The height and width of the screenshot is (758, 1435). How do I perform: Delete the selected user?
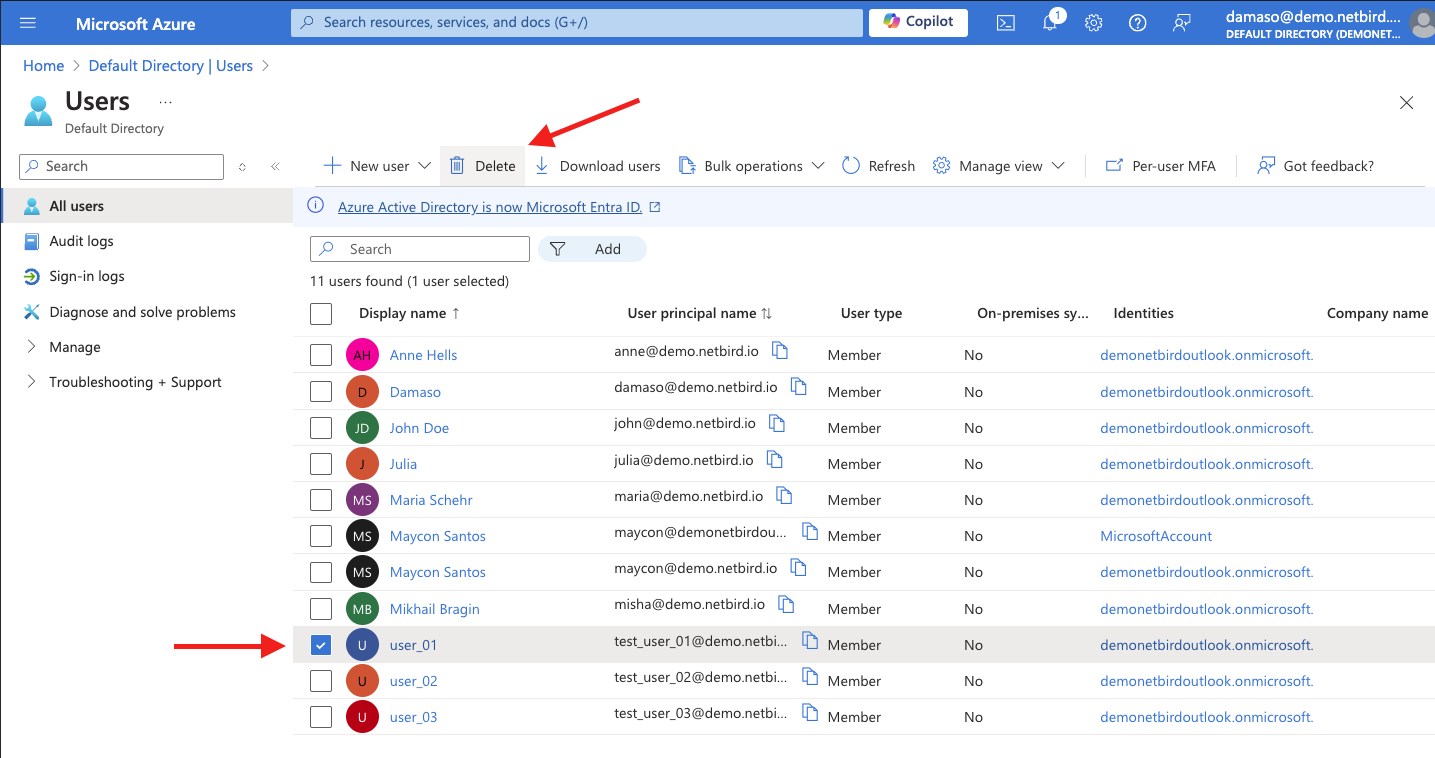coord(483,166)
